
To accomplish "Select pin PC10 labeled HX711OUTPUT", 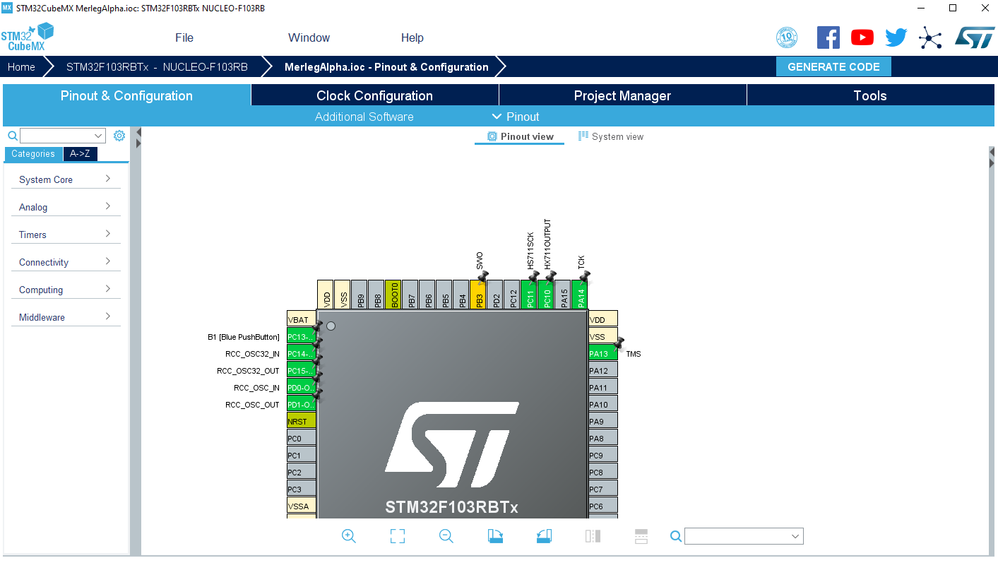I will (546, 295).
